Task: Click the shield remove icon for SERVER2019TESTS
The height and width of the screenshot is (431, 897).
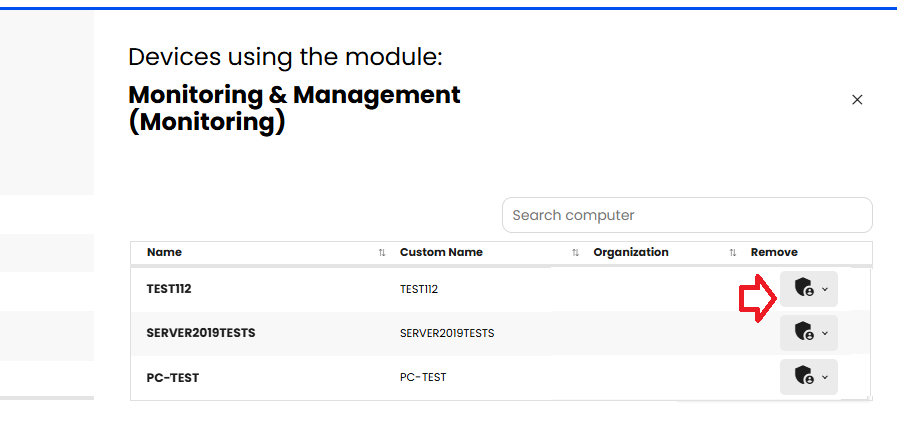Action: [x=802, y=332]
